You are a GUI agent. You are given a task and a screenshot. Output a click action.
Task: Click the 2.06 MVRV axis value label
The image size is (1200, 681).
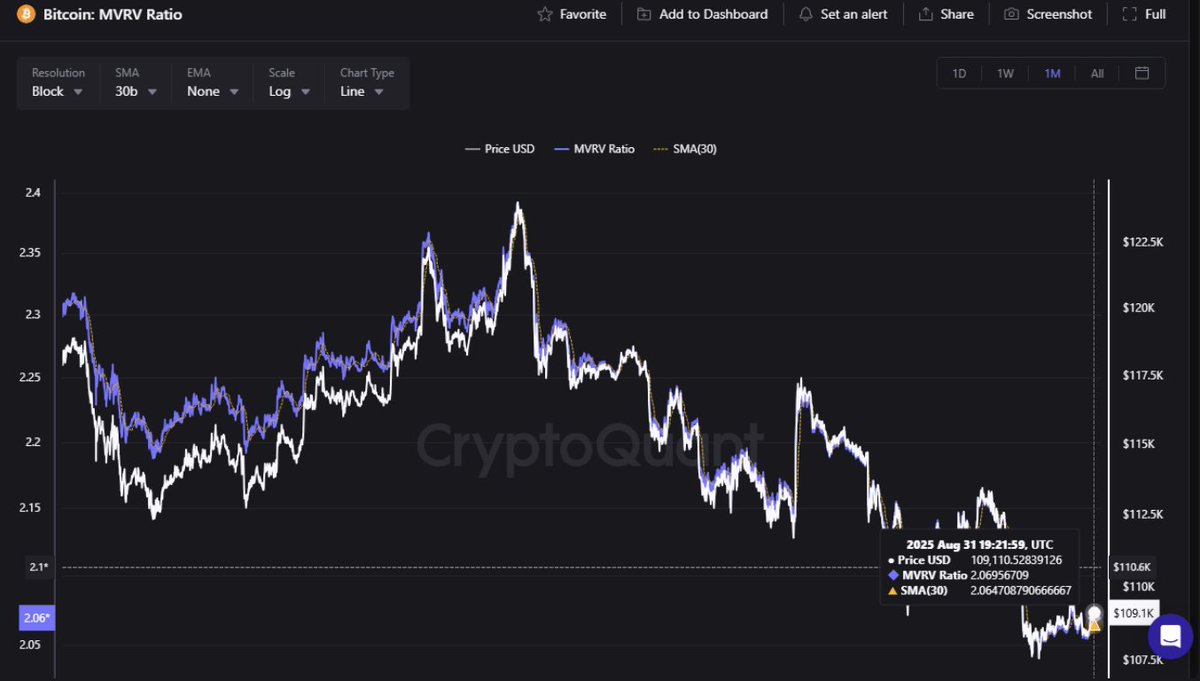pyautogui.click(x=36, y=618)
